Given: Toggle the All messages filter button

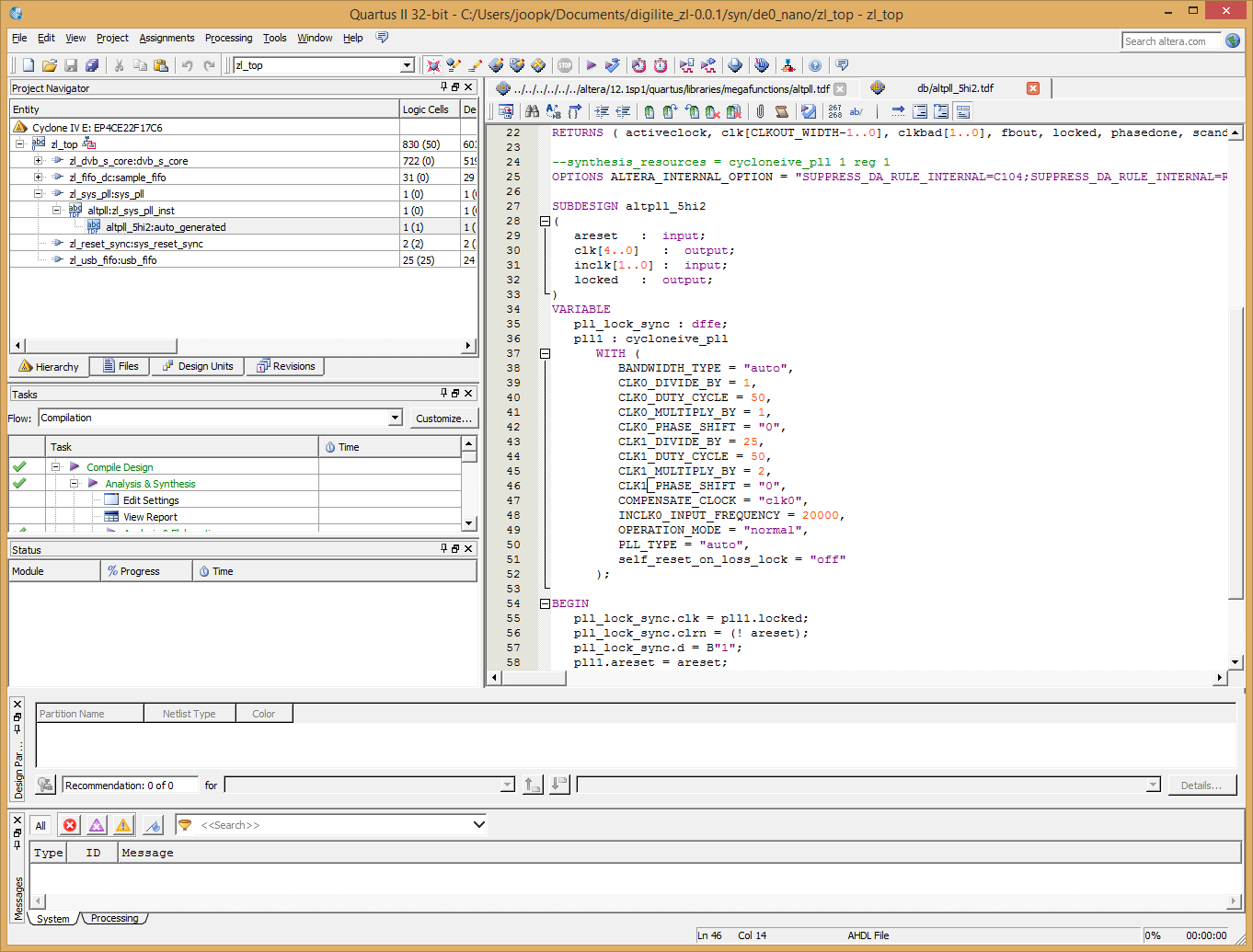Looking at the screenshot, I should click(x=40, y=825).
